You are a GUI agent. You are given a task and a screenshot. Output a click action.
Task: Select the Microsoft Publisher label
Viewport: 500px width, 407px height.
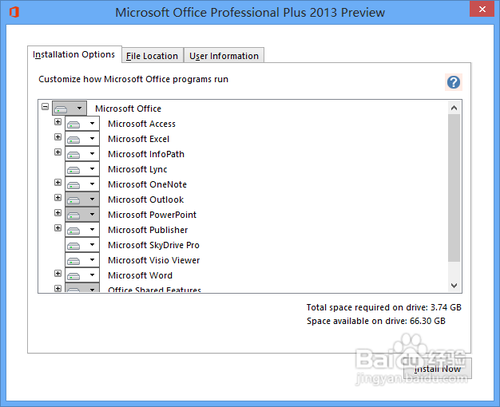tap(148, 230)
